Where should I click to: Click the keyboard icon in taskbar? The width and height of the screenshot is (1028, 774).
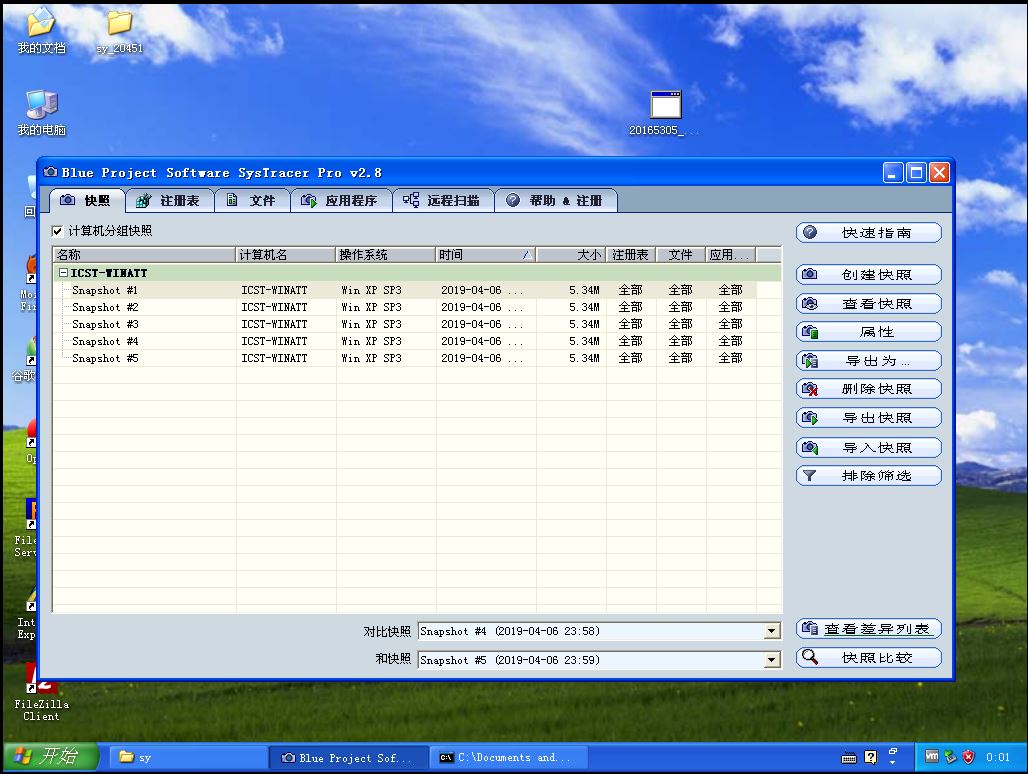(849, 758)
